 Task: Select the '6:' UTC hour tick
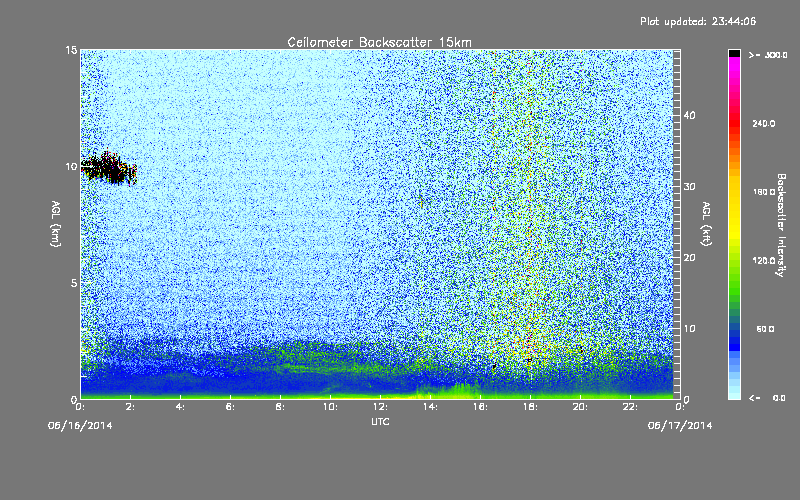231,407
